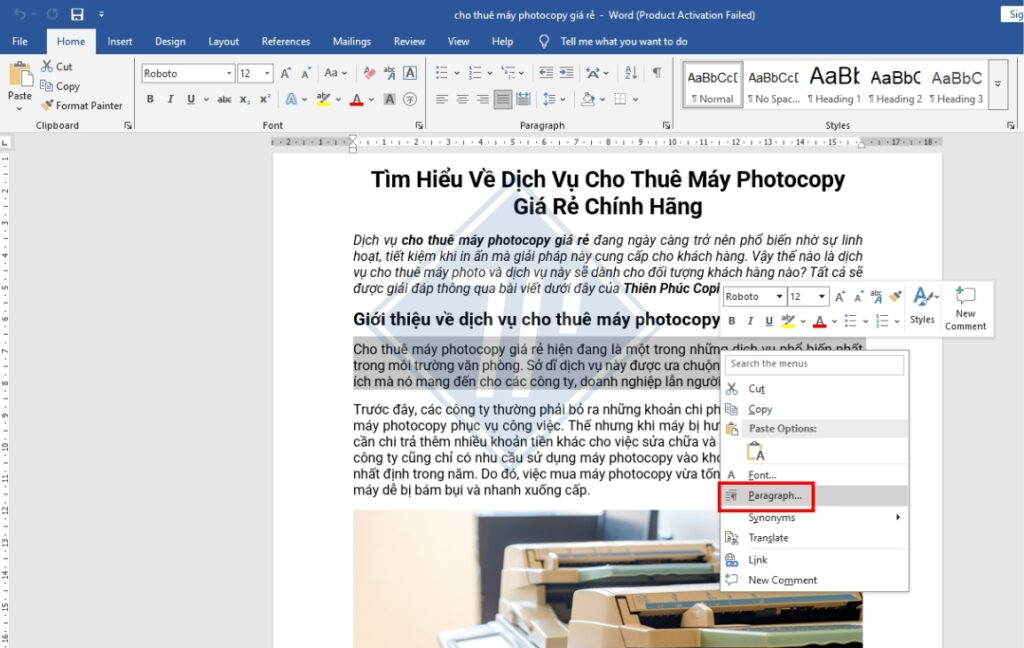Decrease font size in the ribbon
Viewport: 1024px width, 648px height.
click(305, 73)
